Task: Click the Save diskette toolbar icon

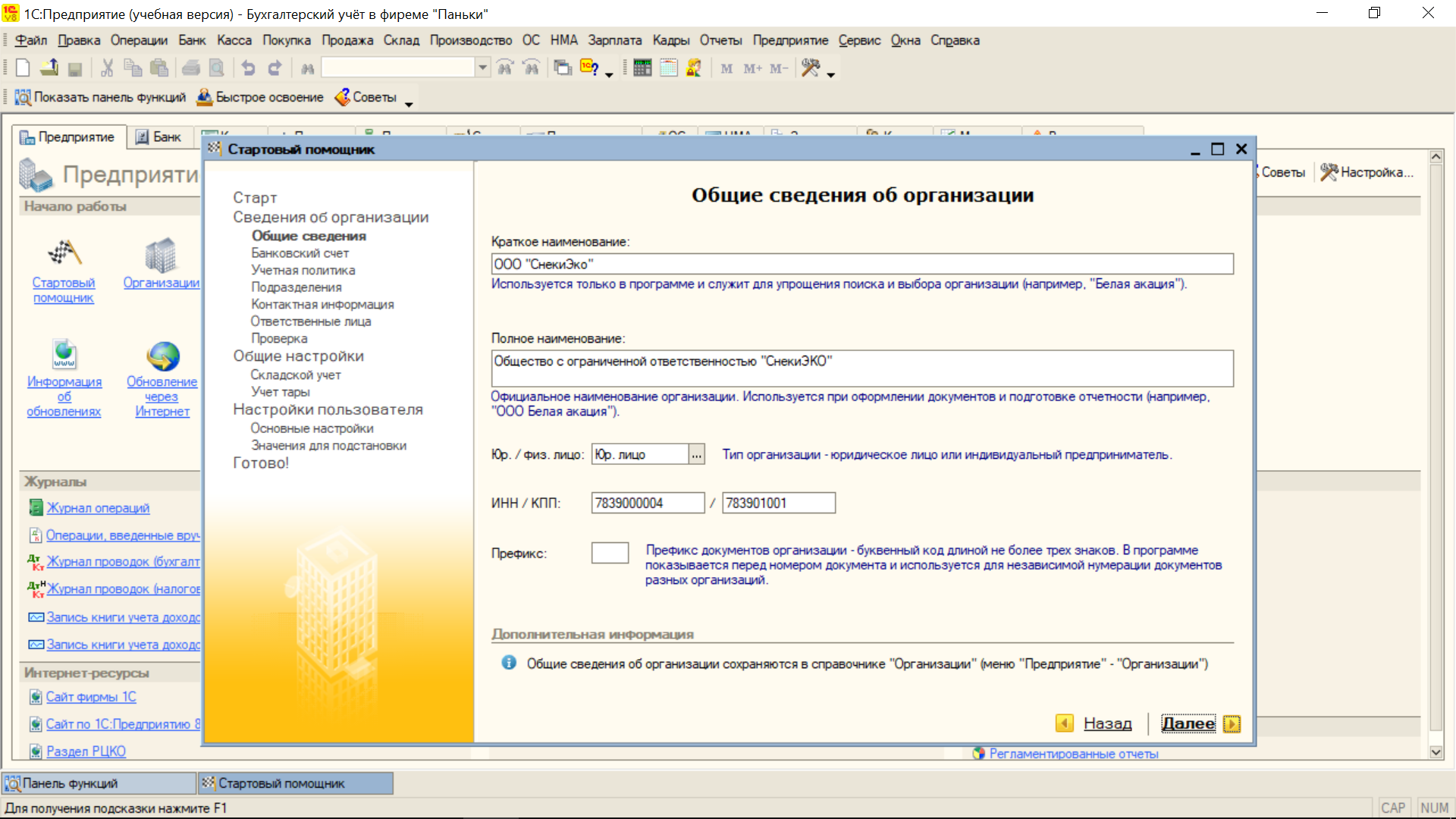Action: [x=75, y=69]
